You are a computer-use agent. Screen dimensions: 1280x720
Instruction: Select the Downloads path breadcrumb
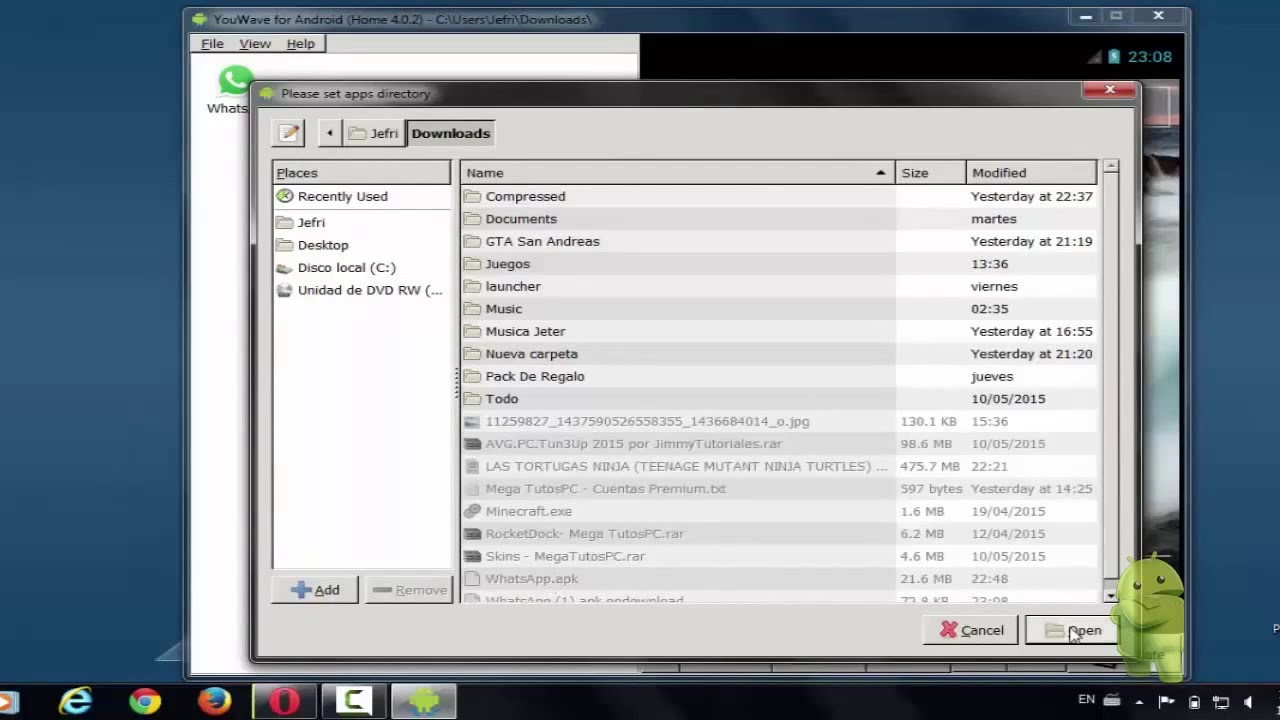[450, 133]
